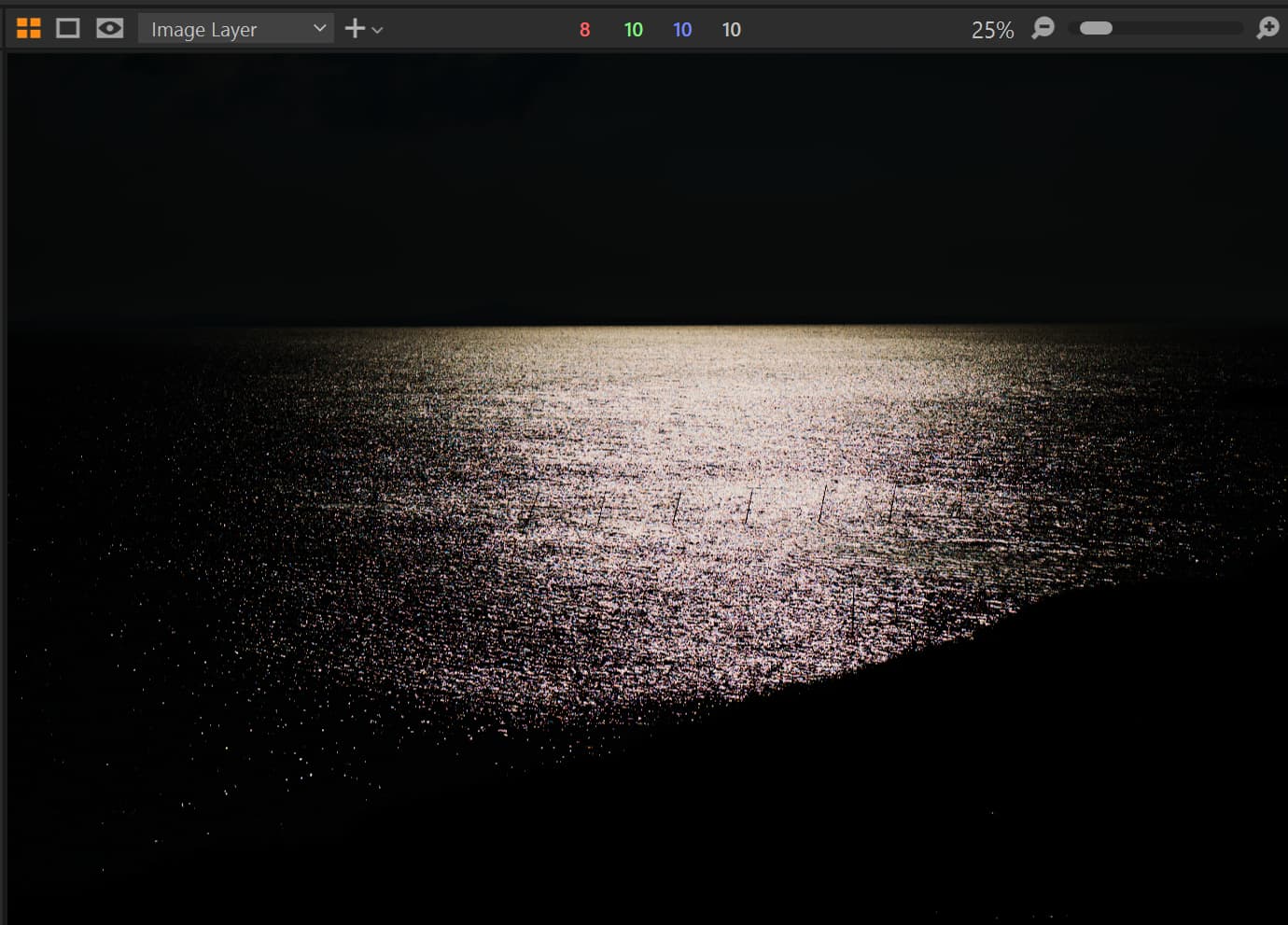1288x925 pixels.
Task: Switch to multi-view grid mode
Action: click(29, 29)
